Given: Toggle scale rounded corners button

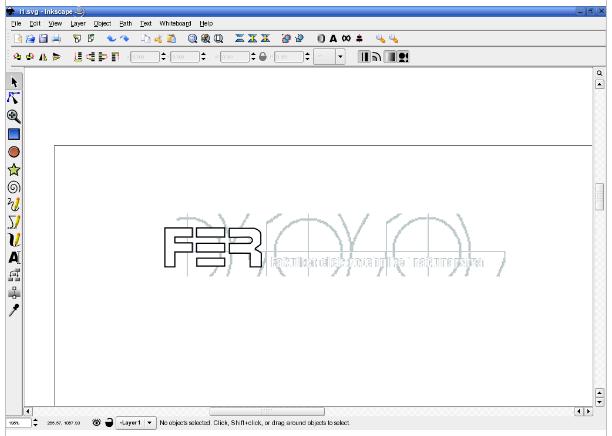Looking at the screenshot, I should (x=377, y=57).
